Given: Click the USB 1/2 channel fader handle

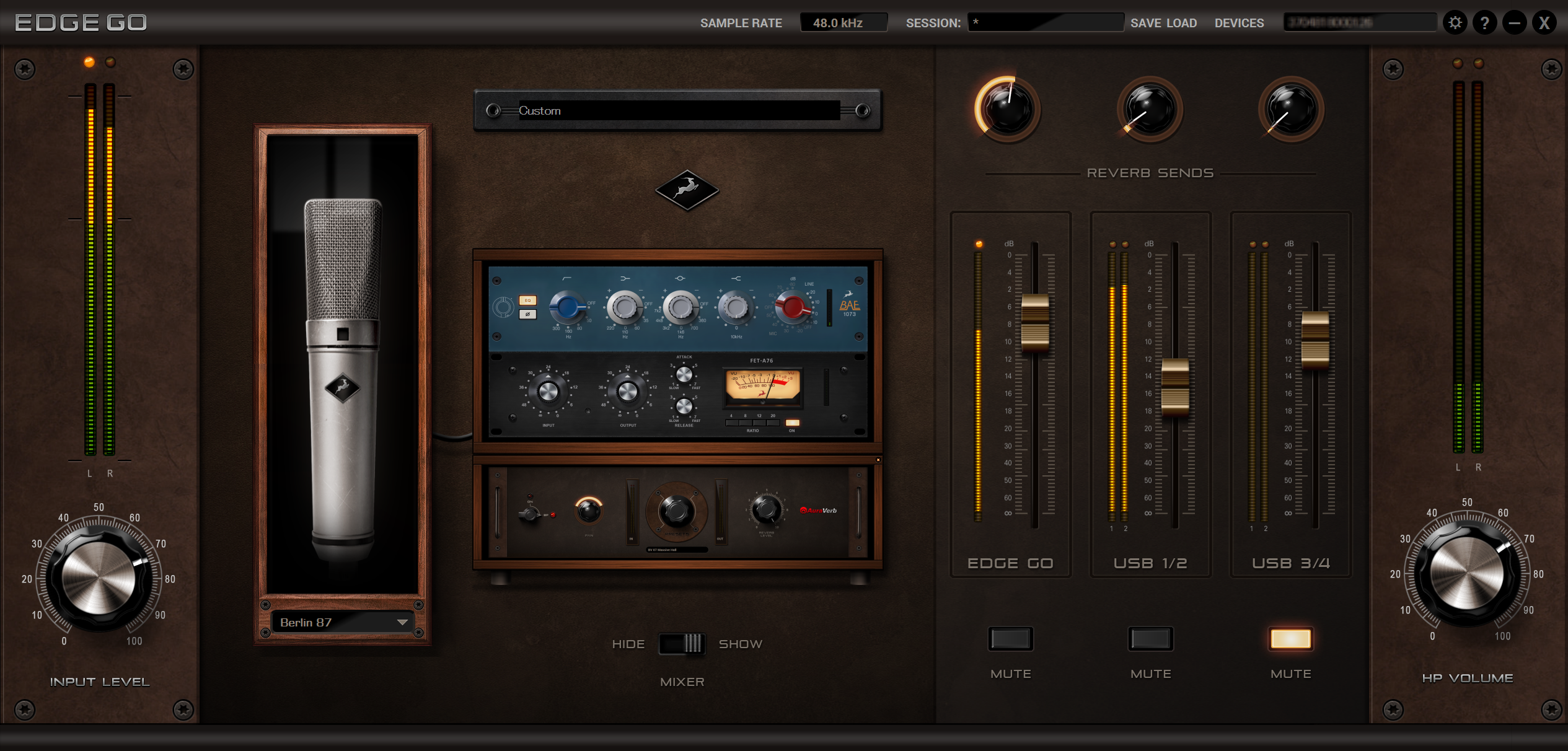Looking at the screenshot, I should tap(1175, 387).
